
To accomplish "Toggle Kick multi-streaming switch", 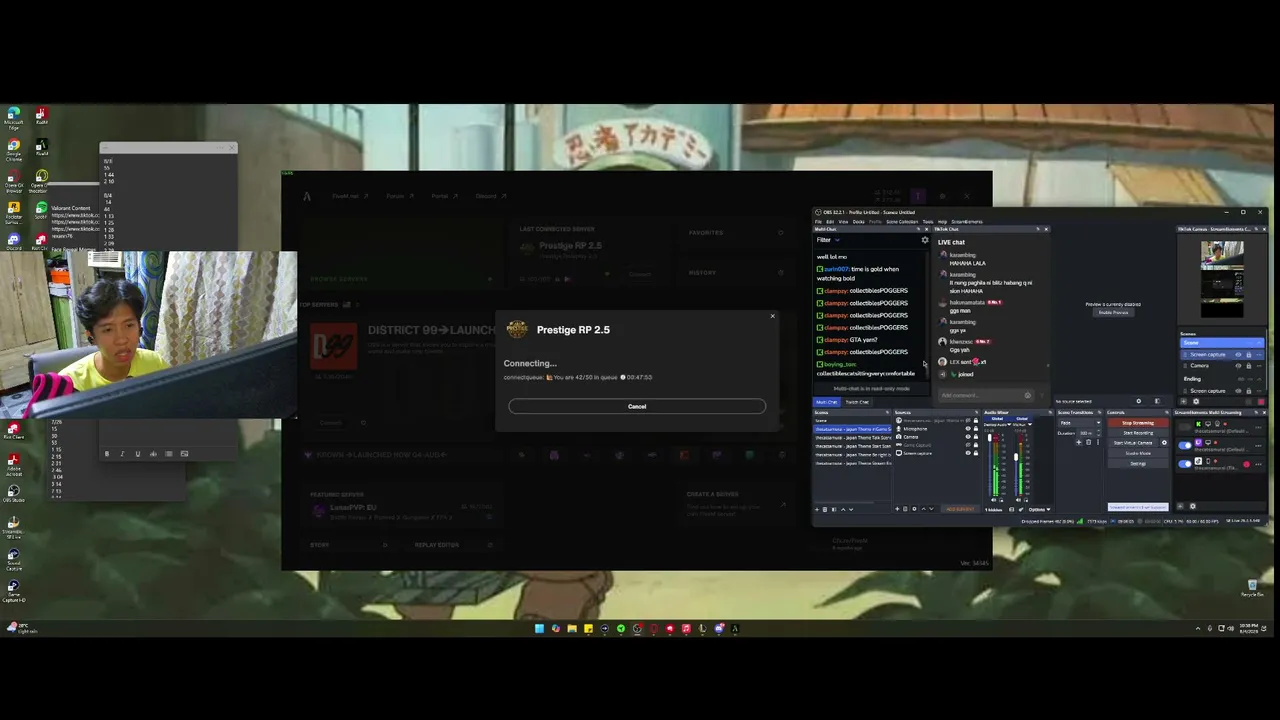I will pos(1185,427).
